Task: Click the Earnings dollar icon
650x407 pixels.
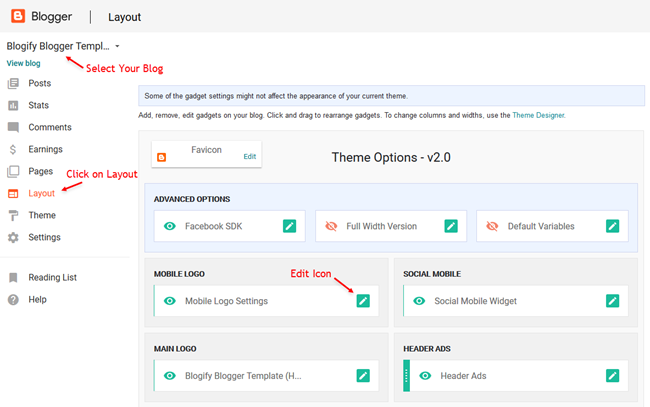Action: coord(13,149)
